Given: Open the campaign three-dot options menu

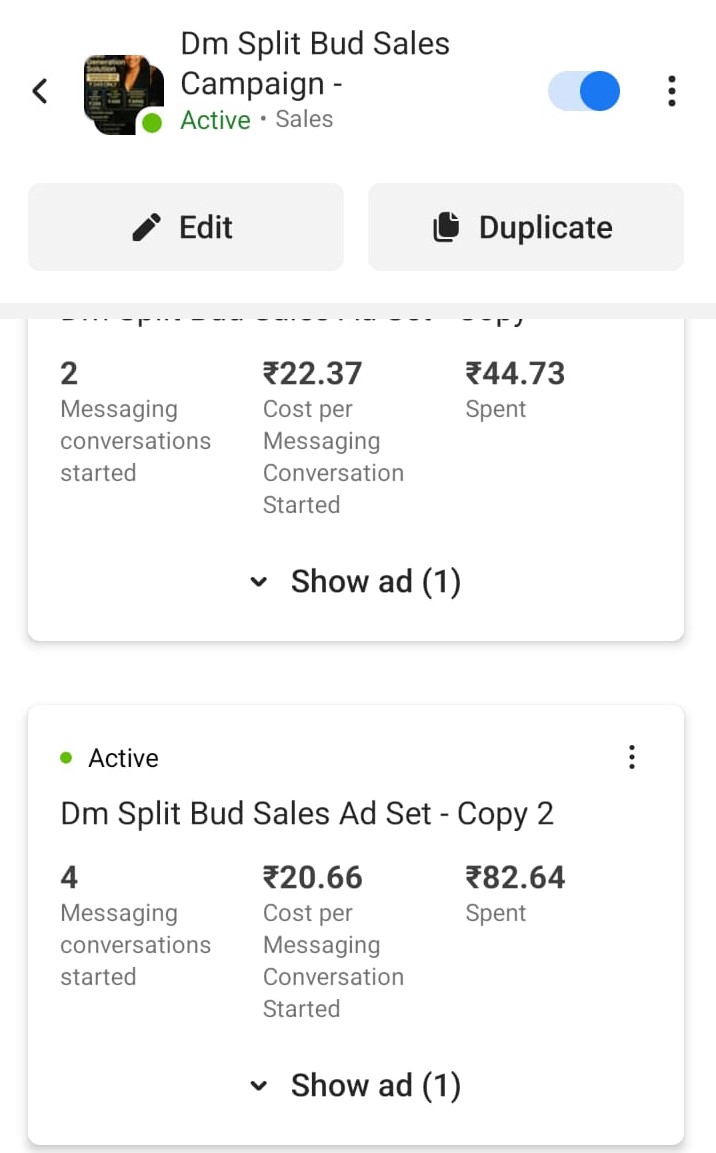Looking at the screenshot, I should point(671,91).
